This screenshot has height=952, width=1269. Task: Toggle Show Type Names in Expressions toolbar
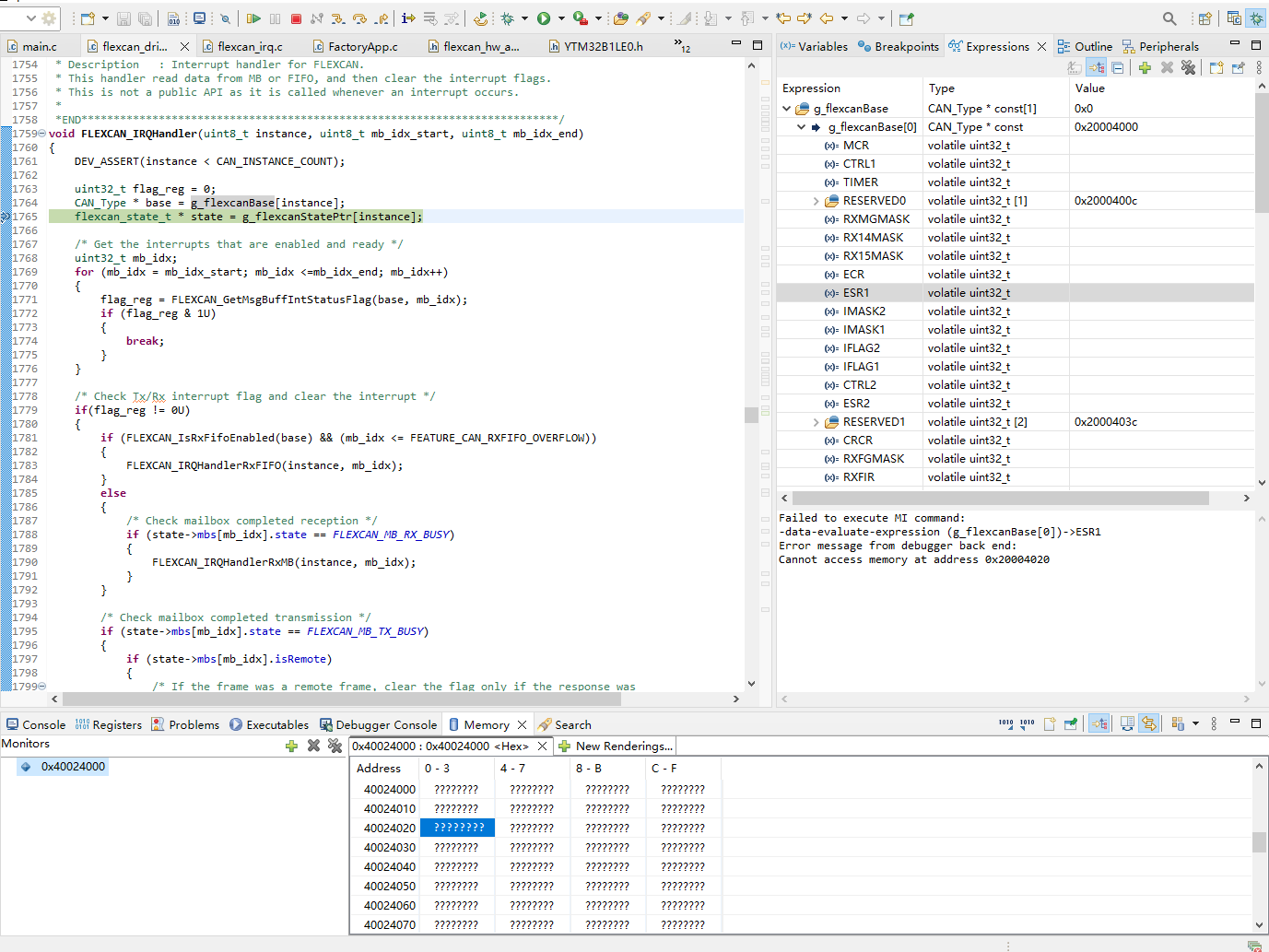coord(1075,68)
